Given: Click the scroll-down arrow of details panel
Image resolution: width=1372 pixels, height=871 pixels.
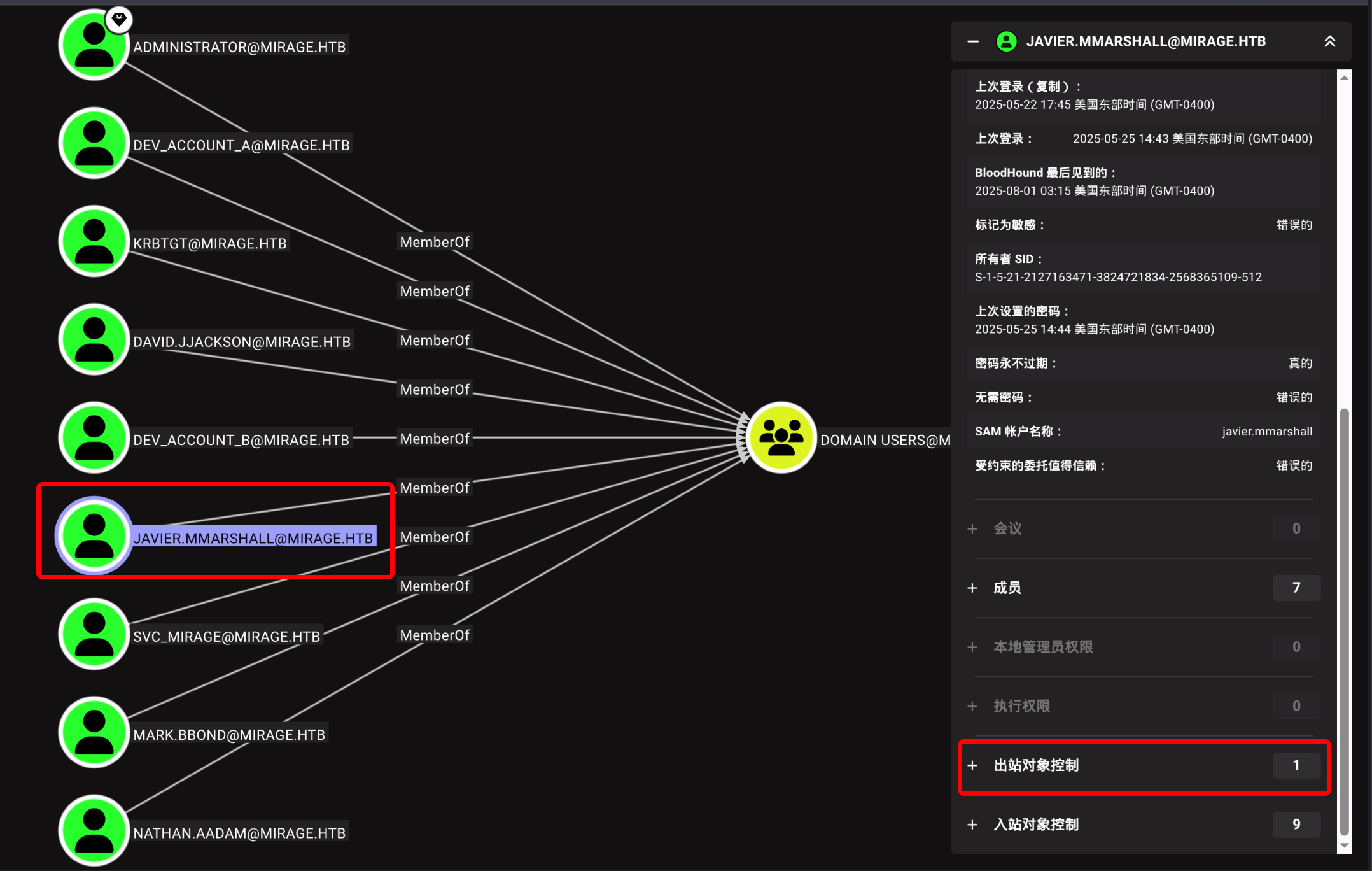Looking at the screenshot, I should click(1344, 846).
